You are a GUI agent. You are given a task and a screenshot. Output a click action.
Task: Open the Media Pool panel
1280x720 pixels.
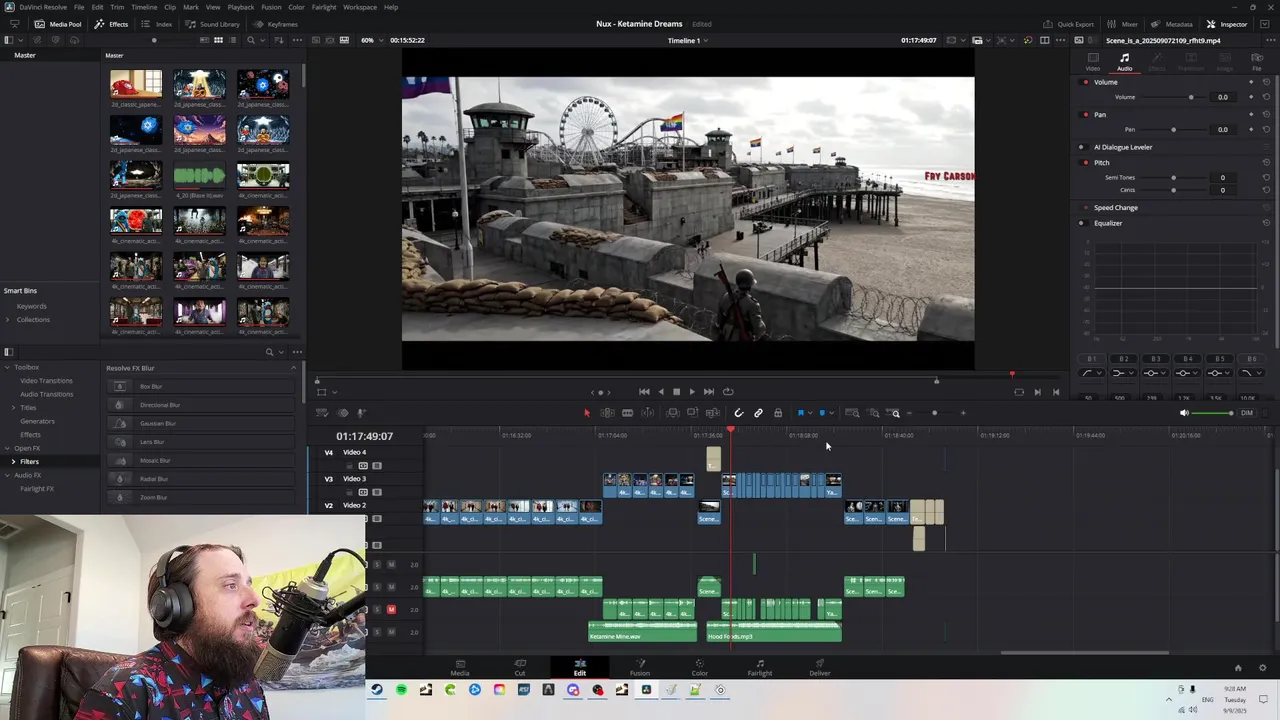(58, 24)
